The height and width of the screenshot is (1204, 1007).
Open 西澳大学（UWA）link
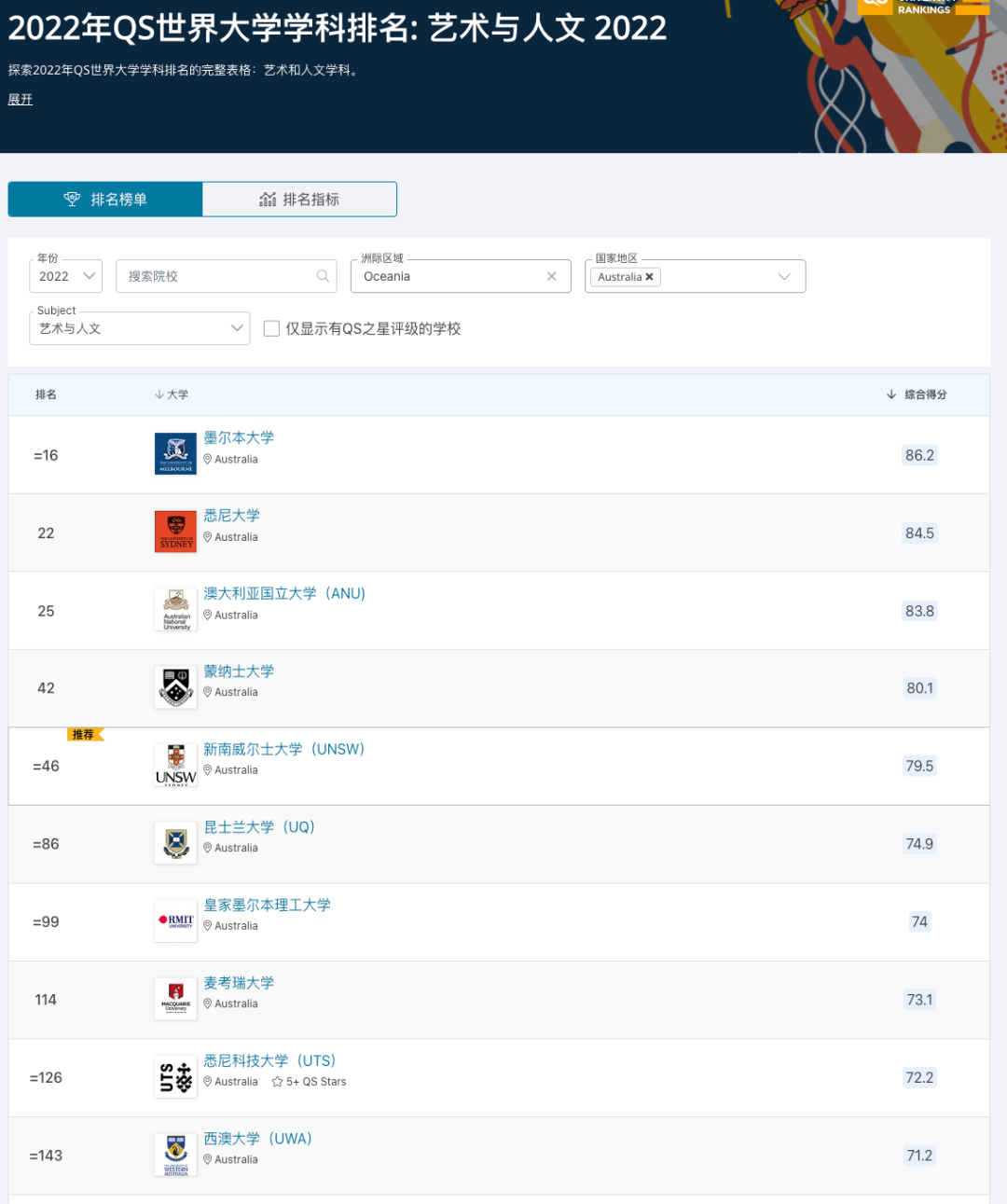(x=258, y=1139)
